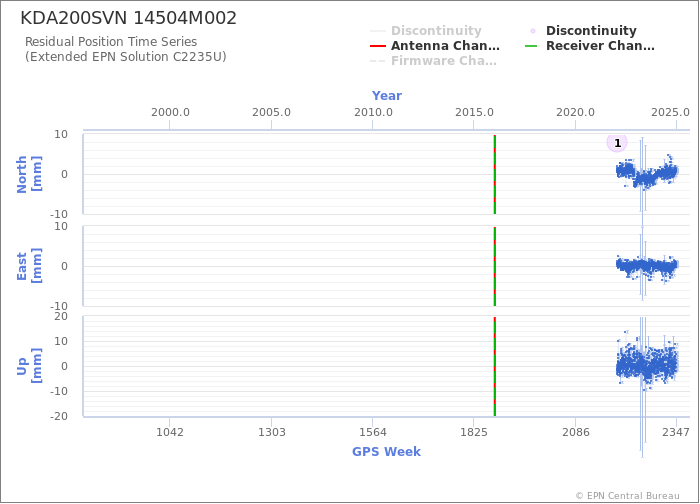Viewport: 700px width, 504px height.
Task: Click the 2025.0 year tick label
Action: (670, 112)
